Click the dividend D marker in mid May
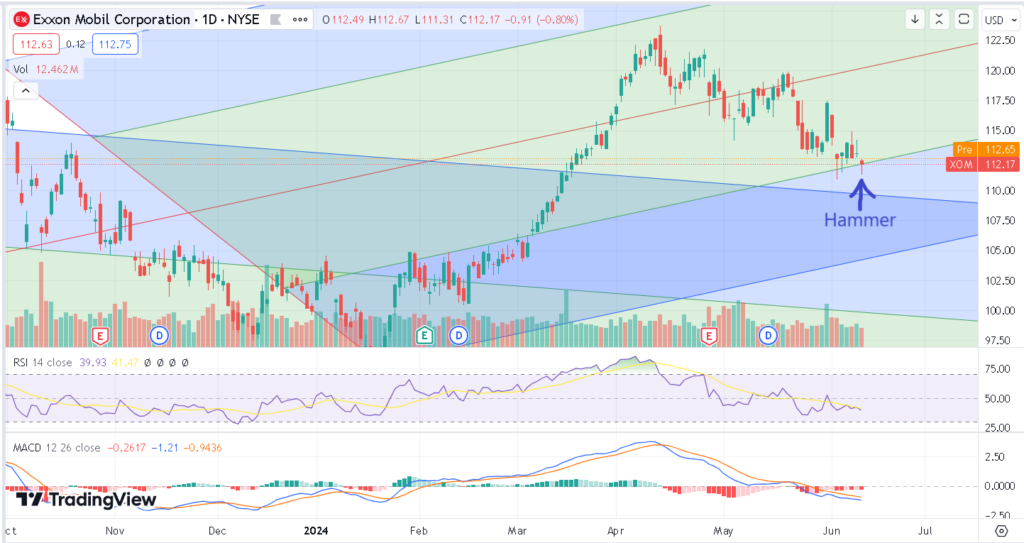 (768, 336)
